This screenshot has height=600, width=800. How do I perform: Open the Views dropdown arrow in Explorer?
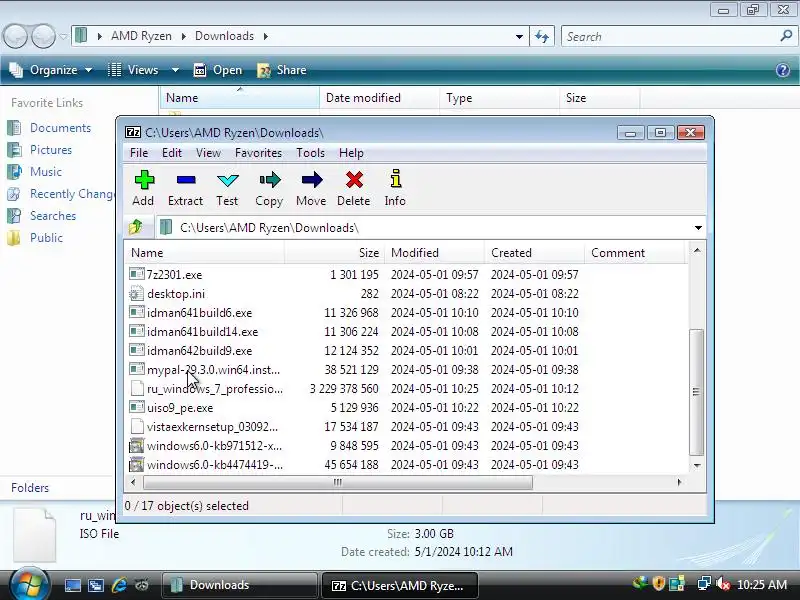[x=175, y=70]
